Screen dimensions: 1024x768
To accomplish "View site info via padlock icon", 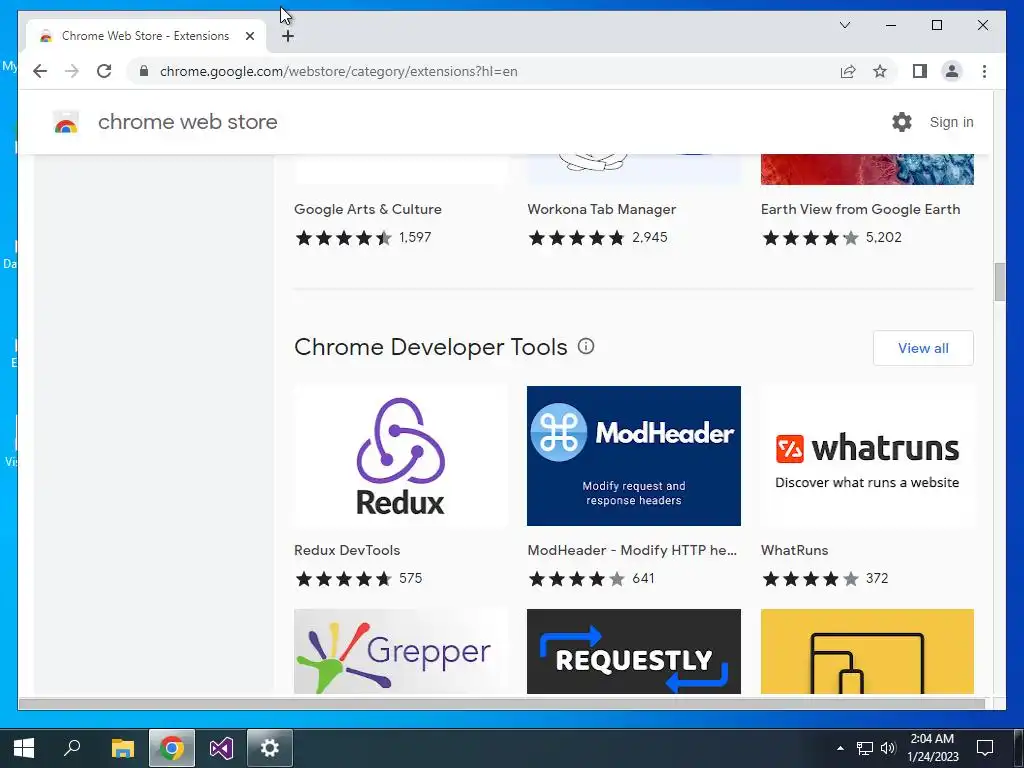I will 144,71.
